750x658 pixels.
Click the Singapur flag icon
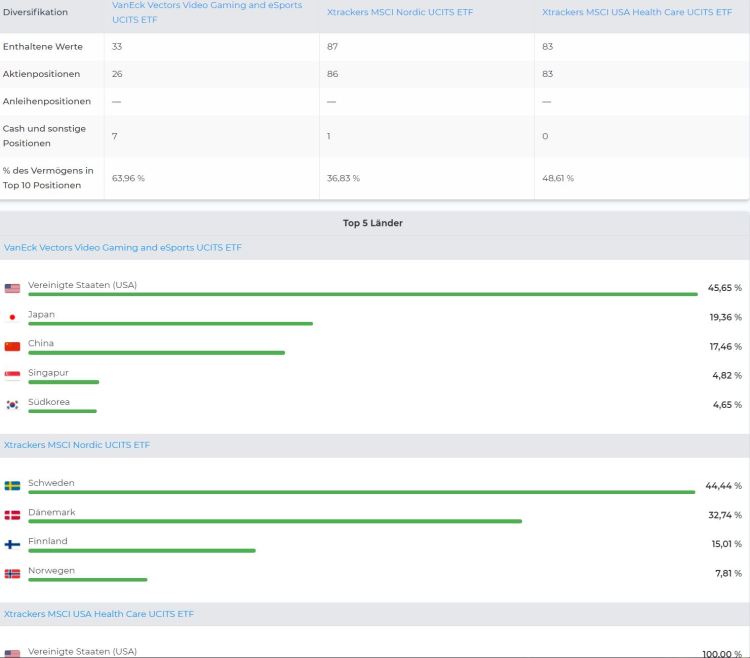click(x=12, y=375)
